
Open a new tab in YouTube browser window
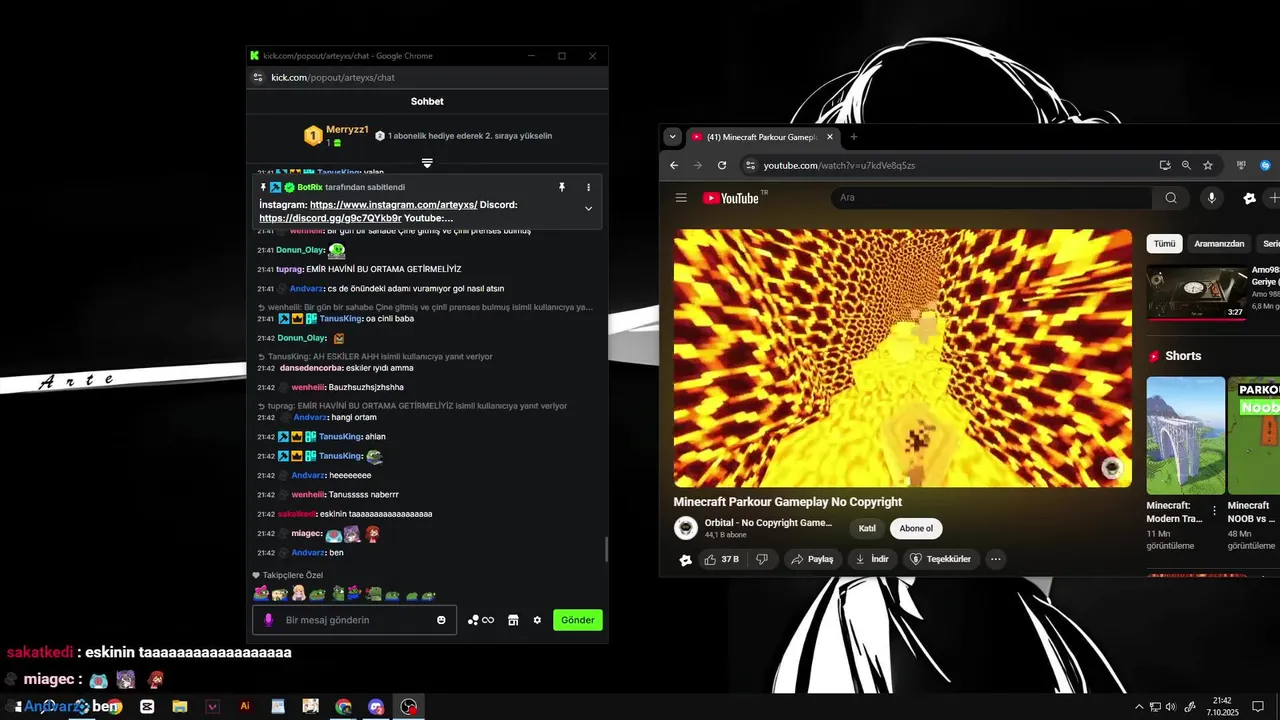point(853,137)
